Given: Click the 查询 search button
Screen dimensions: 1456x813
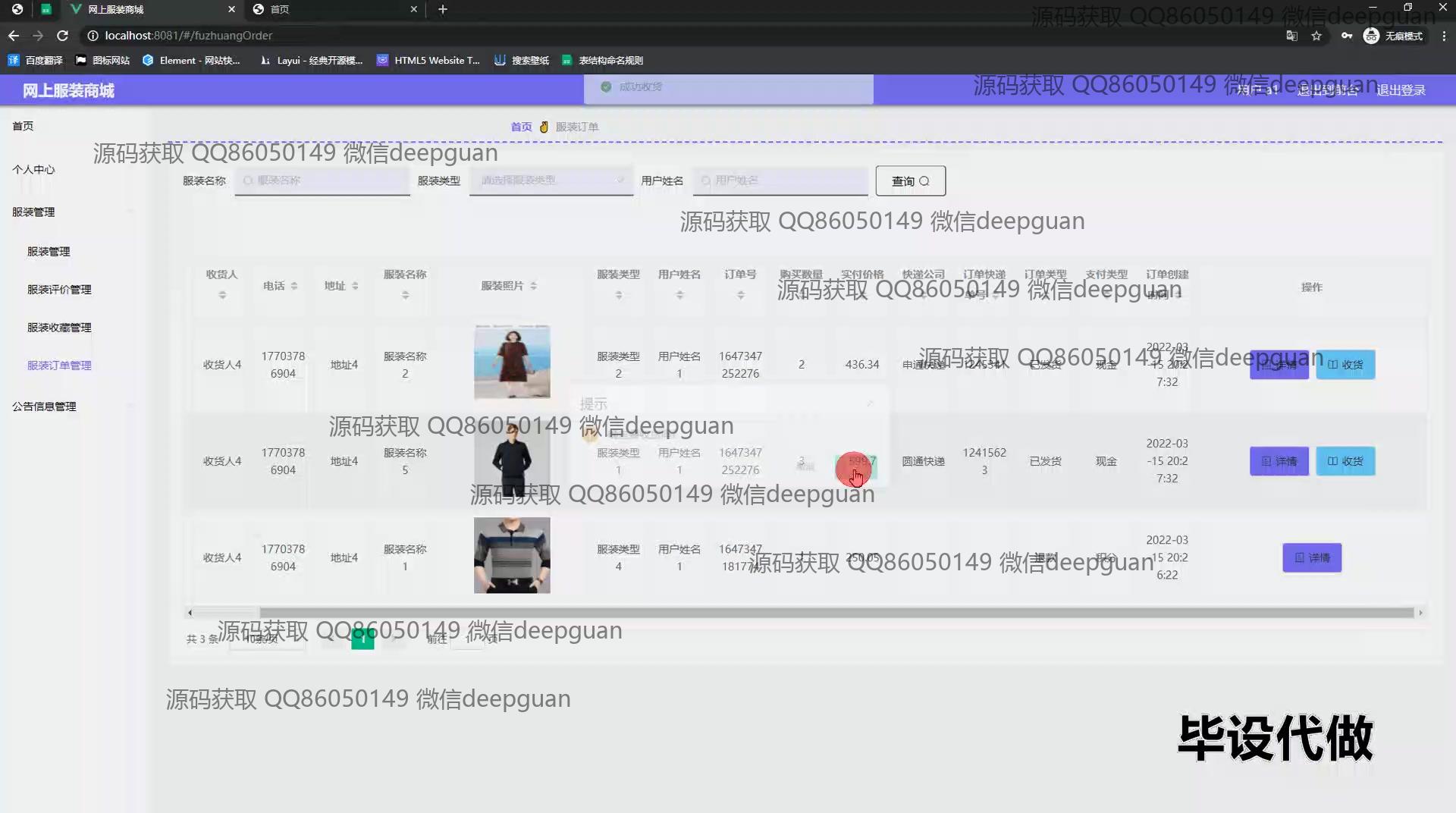Looking at the screenshot, I should coord(910,180).
